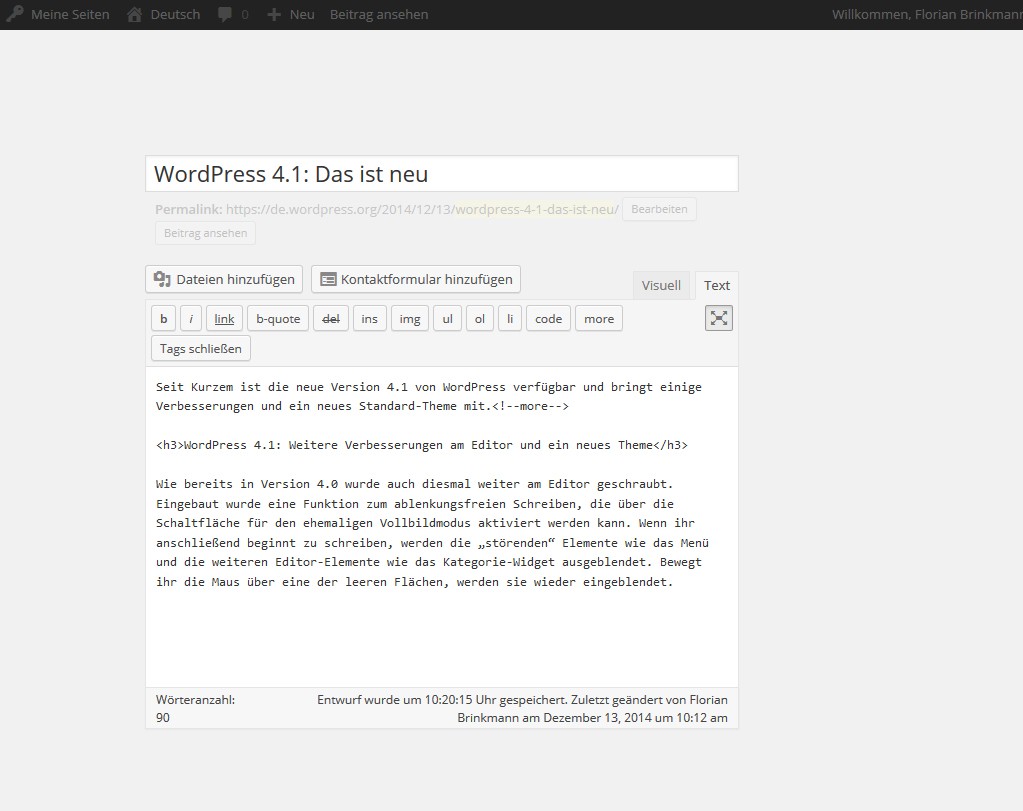Click the Permalink: label

[189, 209]
